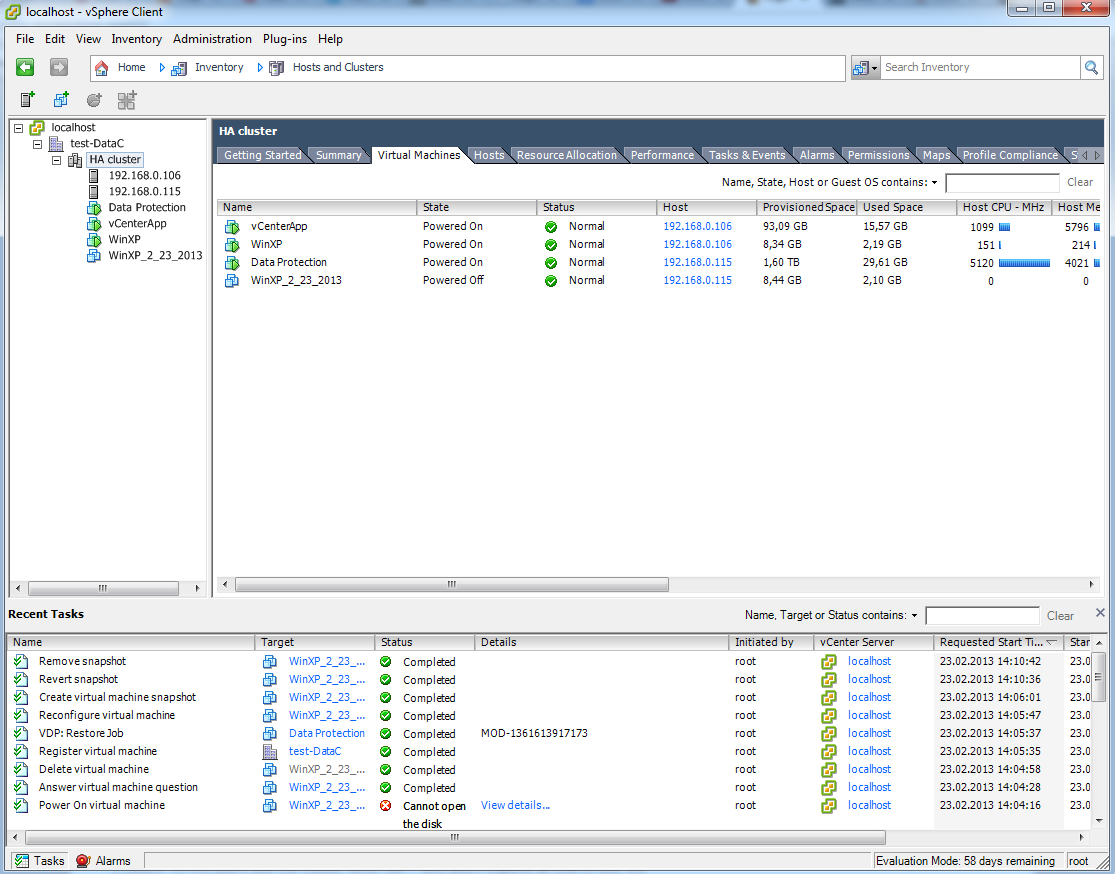Screen dimensions: 1115x874
Task: Open the File menu
Action: coord(25,39)
